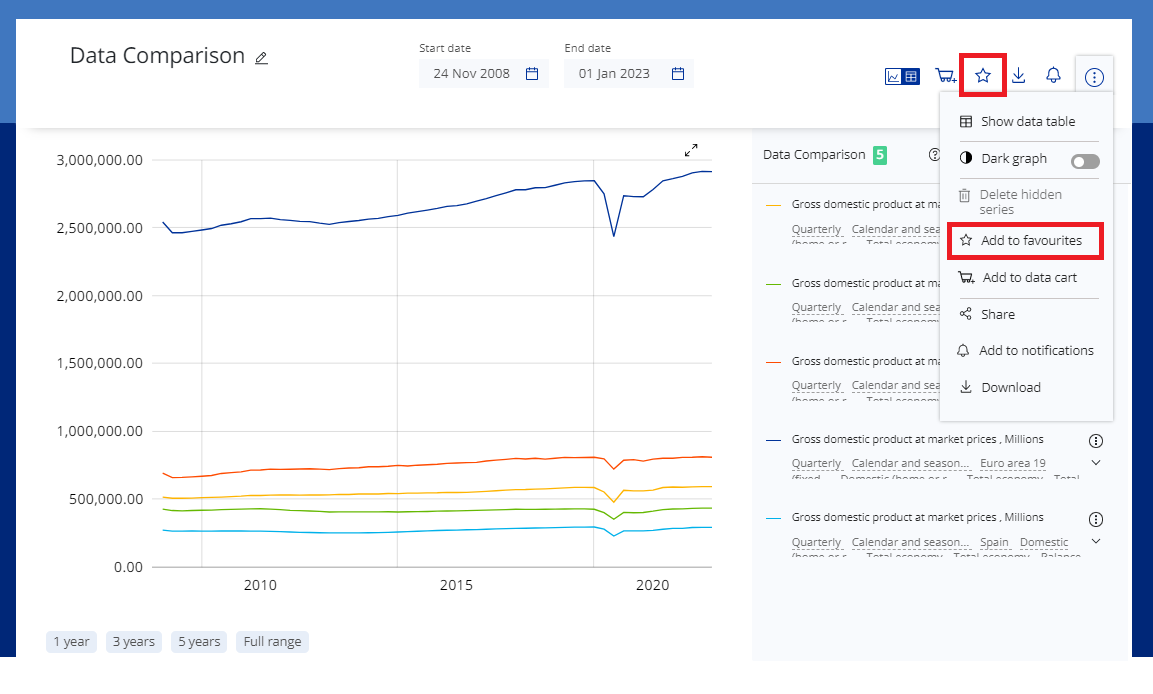Click the three-dot more options button
This screenshot has width=1153, height=694.
pos(1094,77)
